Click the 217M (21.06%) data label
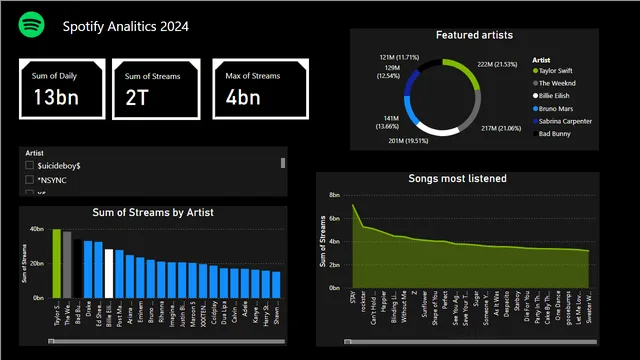Viewport: 640px width, 360px height. click(501, 128)
